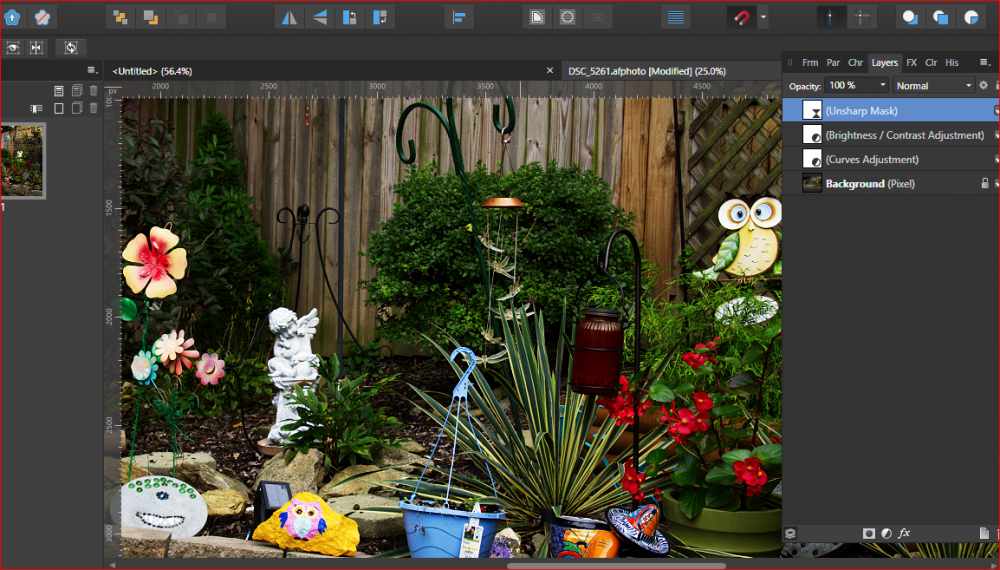Open the Alignment options icon
This screenshot has width=1000, height=570.
click(459, 17)
